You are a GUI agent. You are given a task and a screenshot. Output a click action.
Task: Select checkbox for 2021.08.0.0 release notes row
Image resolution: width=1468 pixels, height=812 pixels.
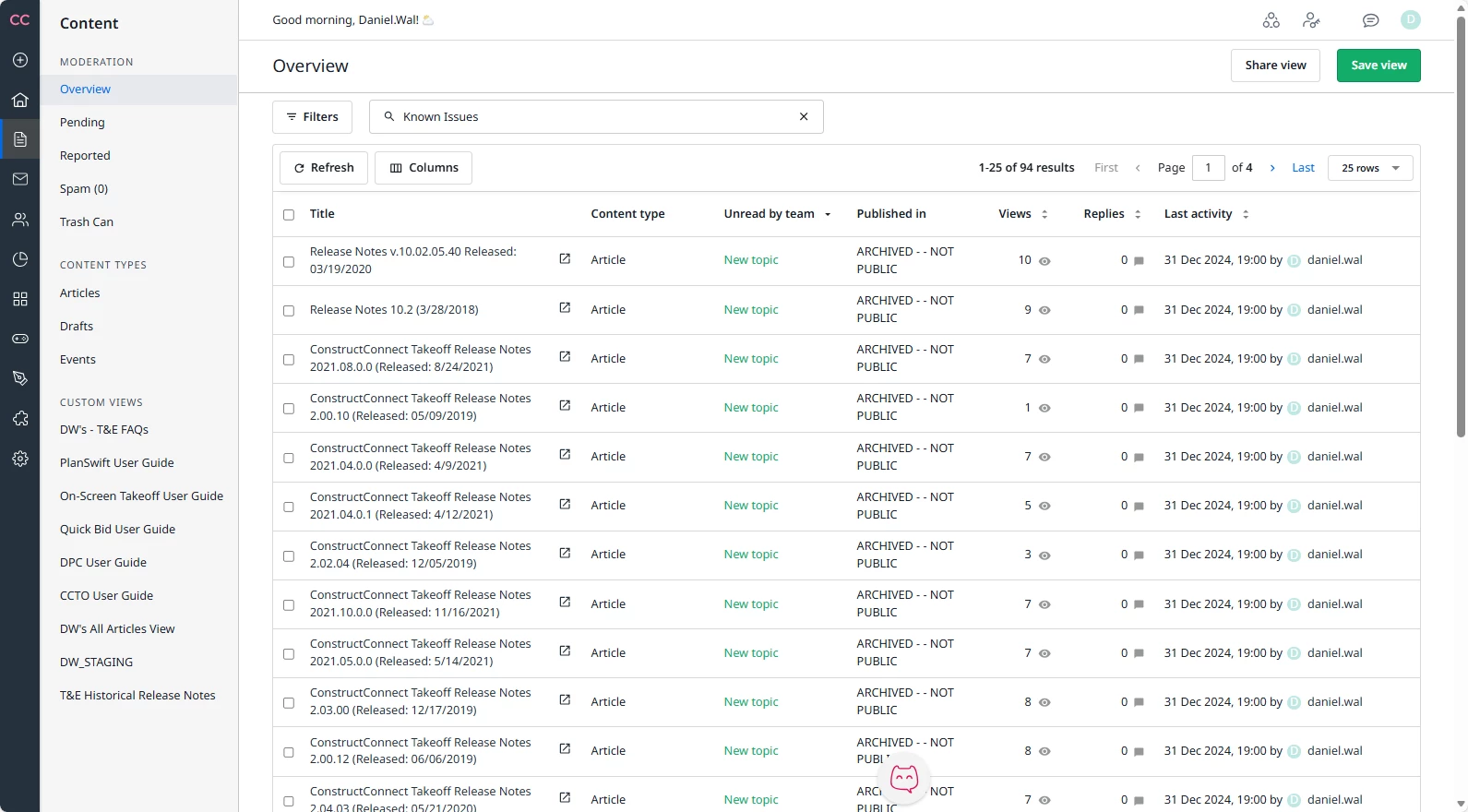(289, 360)
